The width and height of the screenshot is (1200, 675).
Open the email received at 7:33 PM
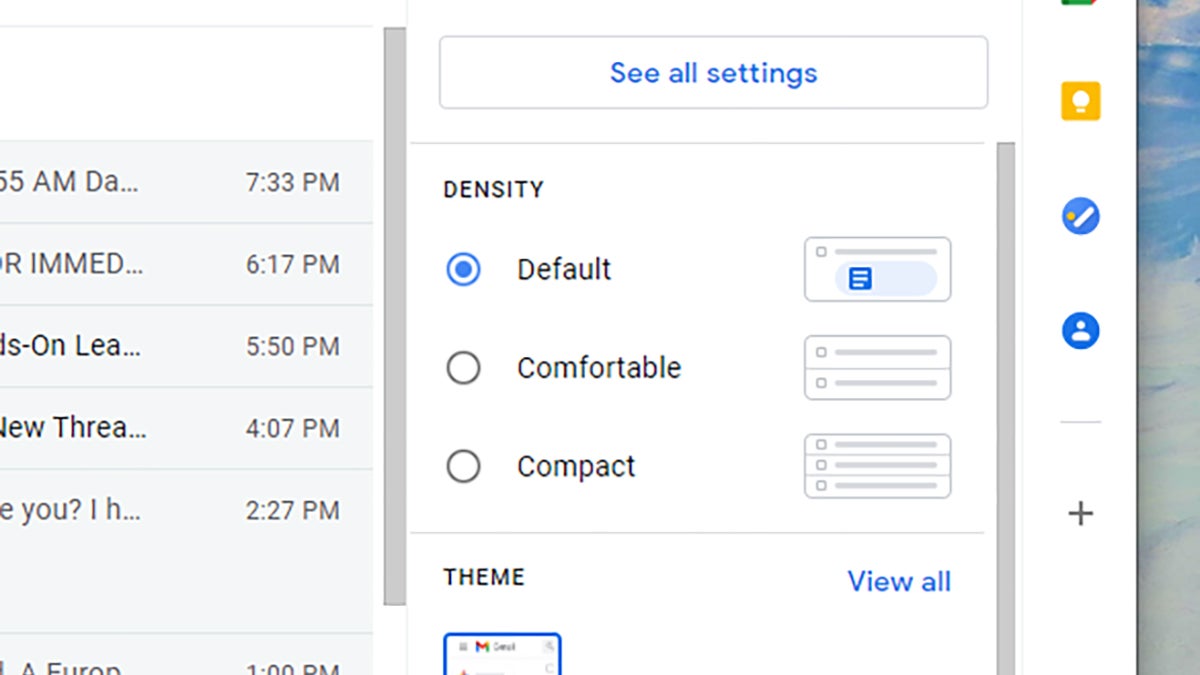(x=180, y=182)
